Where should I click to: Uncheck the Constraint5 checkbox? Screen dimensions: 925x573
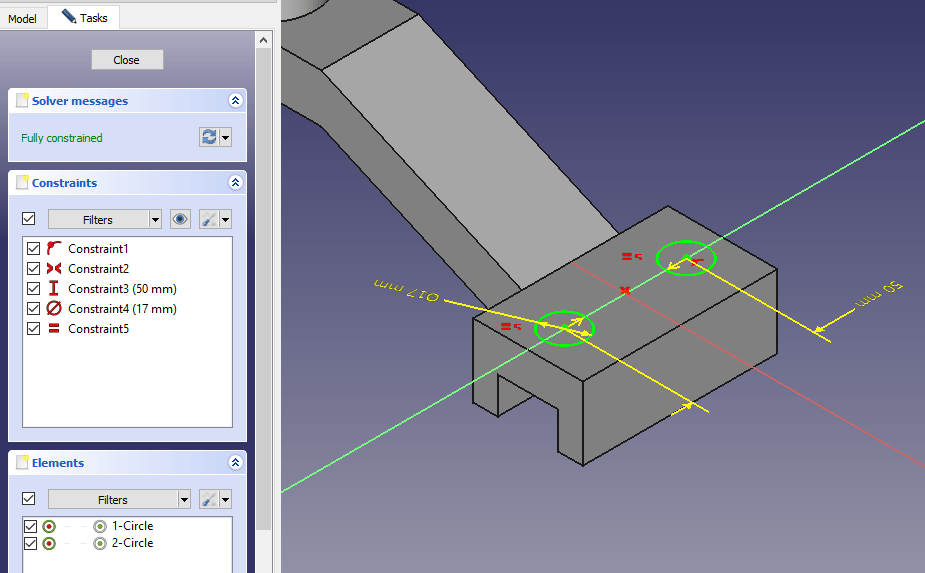point(34,329)
